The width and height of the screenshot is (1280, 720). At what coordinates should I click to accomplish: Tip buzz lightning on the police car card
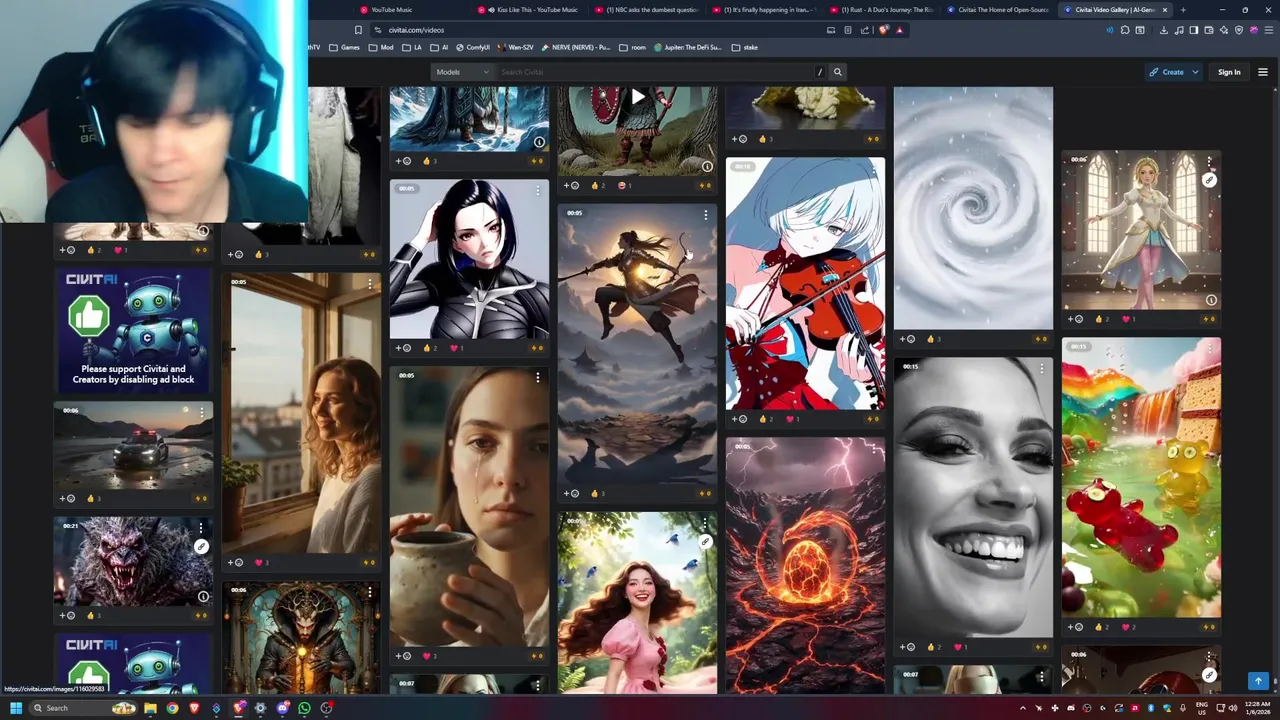tap(201, 498)
